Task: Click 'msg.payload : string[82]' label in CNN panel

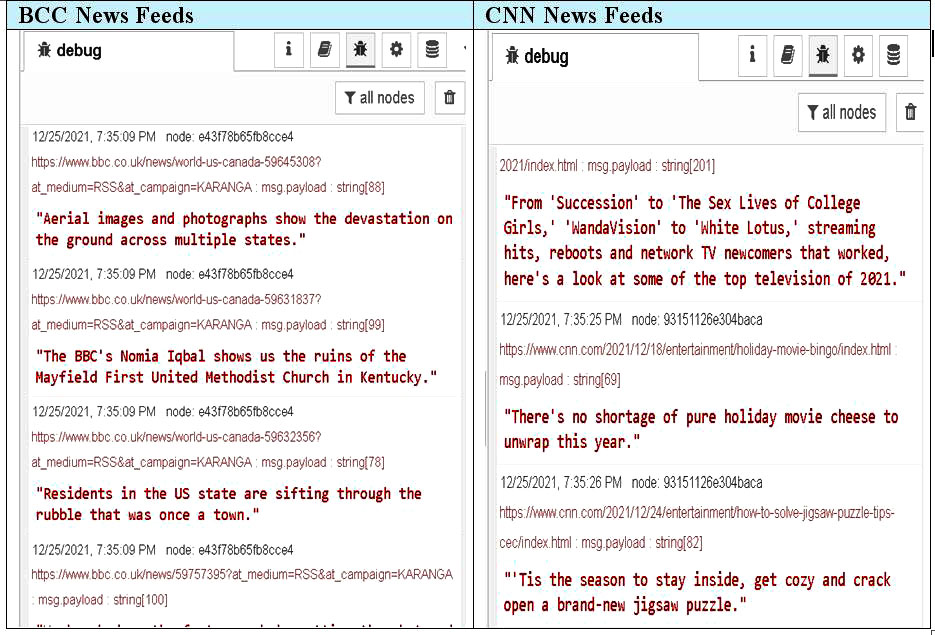Action: point(642,543)
